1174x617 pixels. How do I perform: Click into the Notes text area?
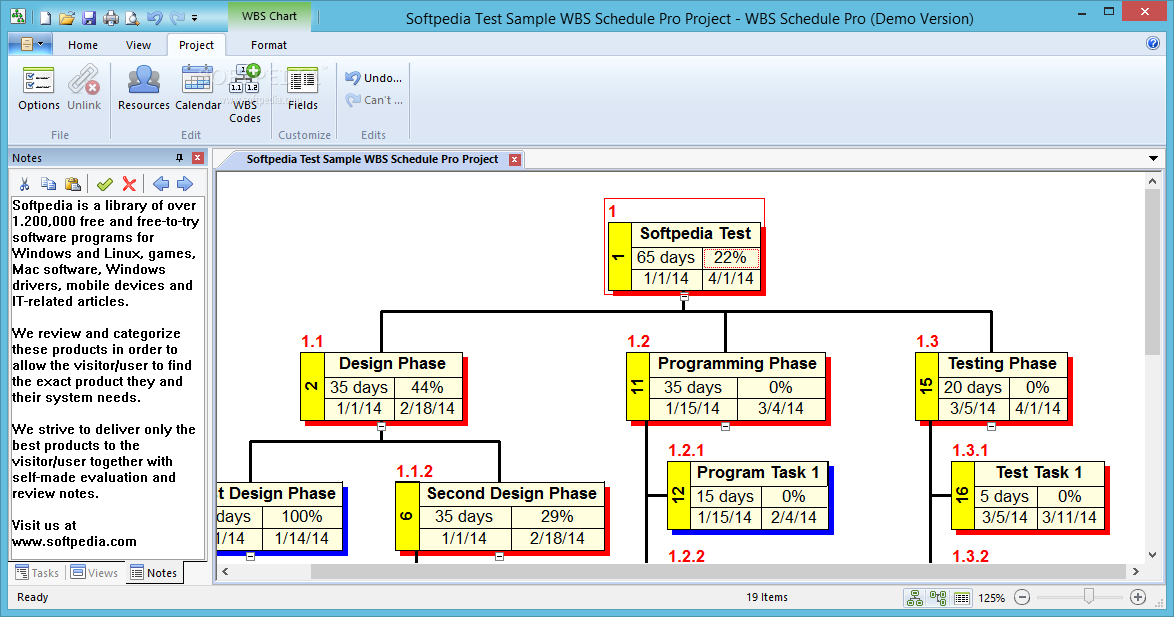(x=107, y=377)
